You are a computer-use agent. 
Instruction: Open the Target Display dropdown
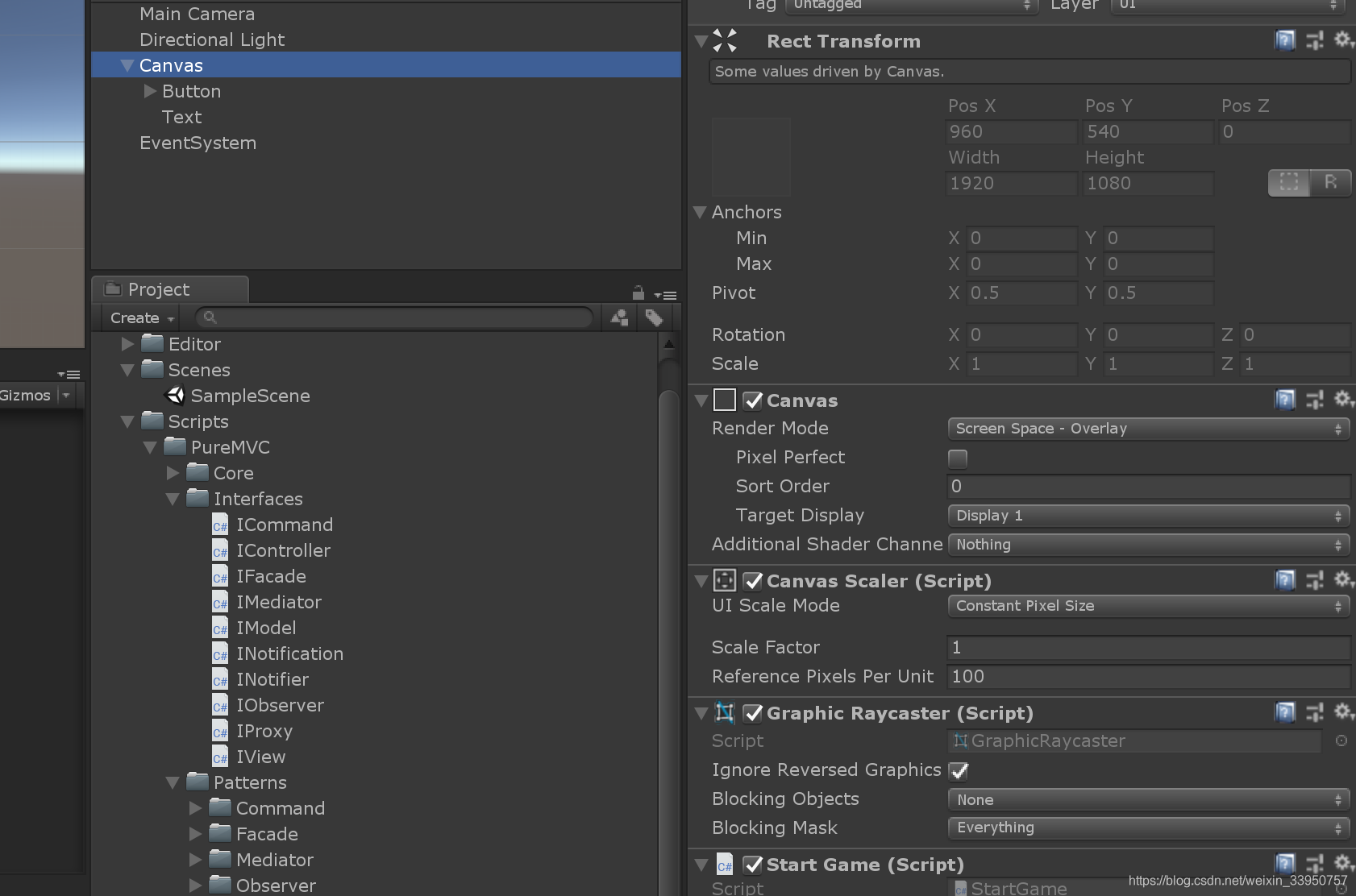coord(1149,516)
